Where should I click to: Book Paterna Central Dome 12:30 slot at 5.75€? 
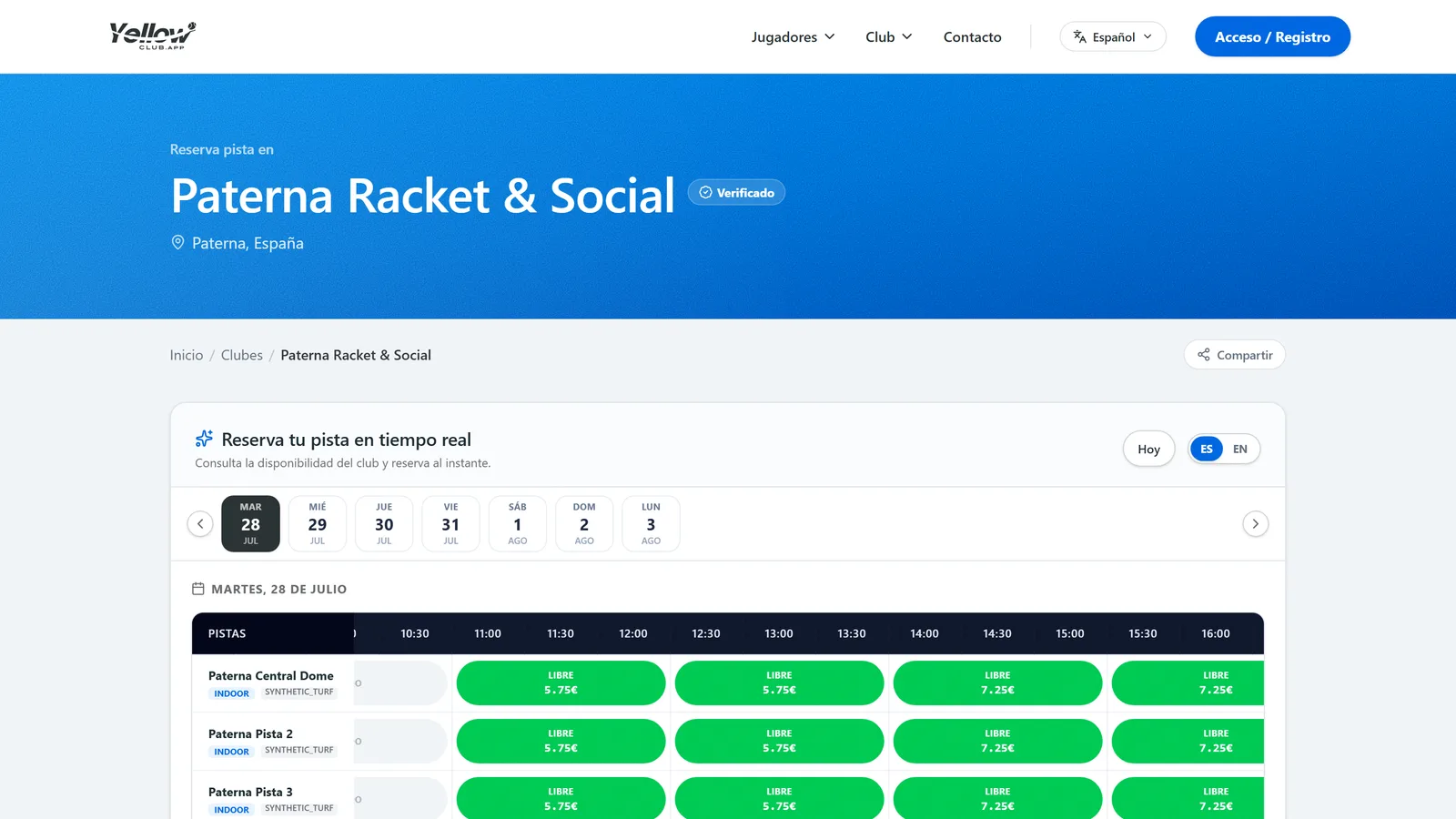click(x=779, y=682)
